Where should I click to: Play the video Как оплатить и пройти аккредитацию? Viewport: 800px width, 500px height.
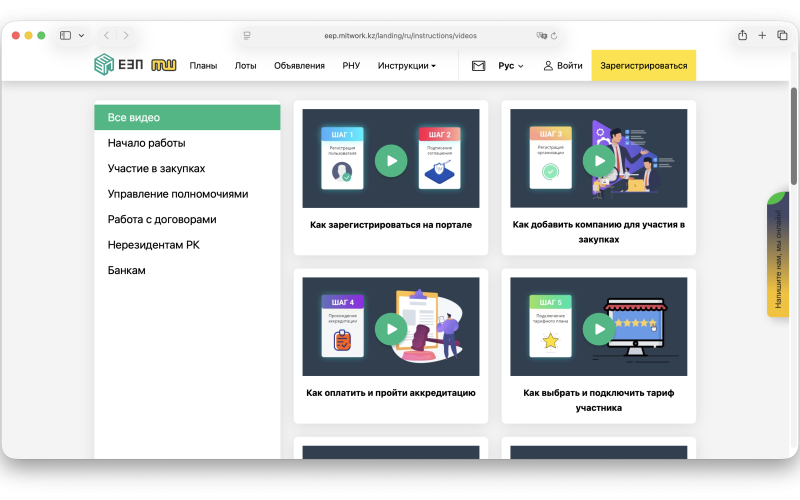click(391, 329)
